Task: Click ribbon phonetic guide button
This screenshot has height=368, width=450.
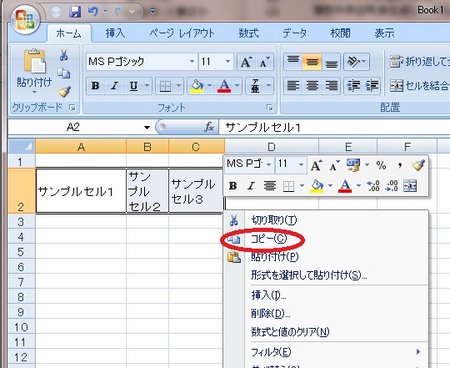Action: (x=255, y=86)
